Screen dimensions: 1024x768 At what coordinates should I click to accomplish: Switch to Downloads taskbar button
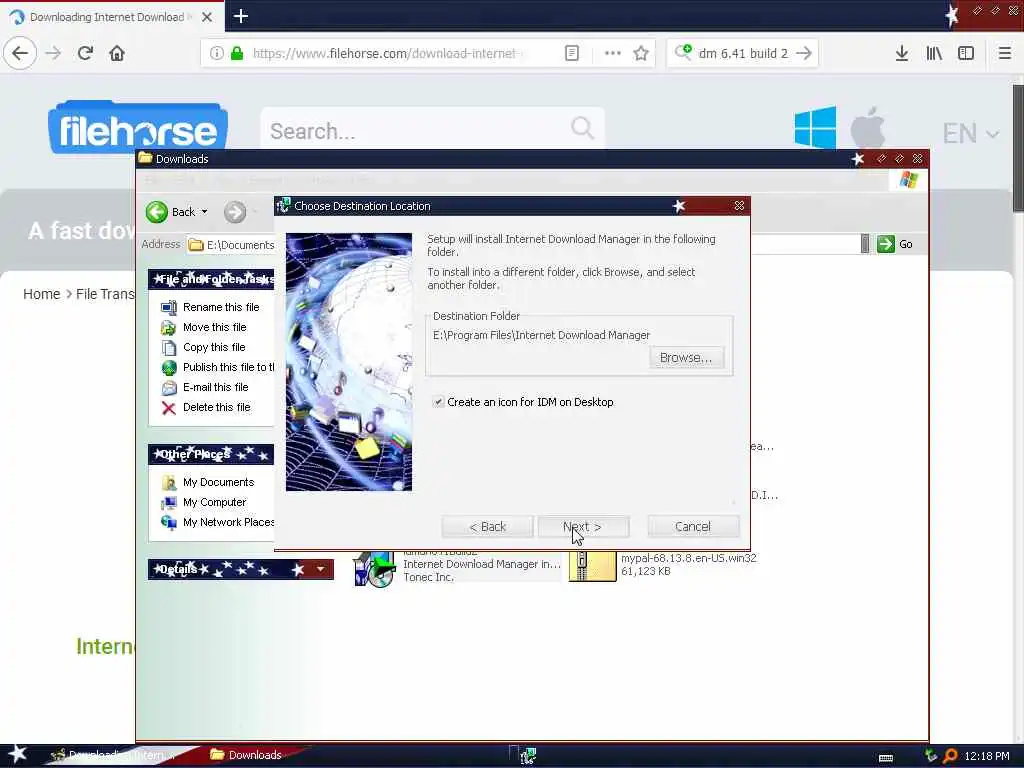246,755
